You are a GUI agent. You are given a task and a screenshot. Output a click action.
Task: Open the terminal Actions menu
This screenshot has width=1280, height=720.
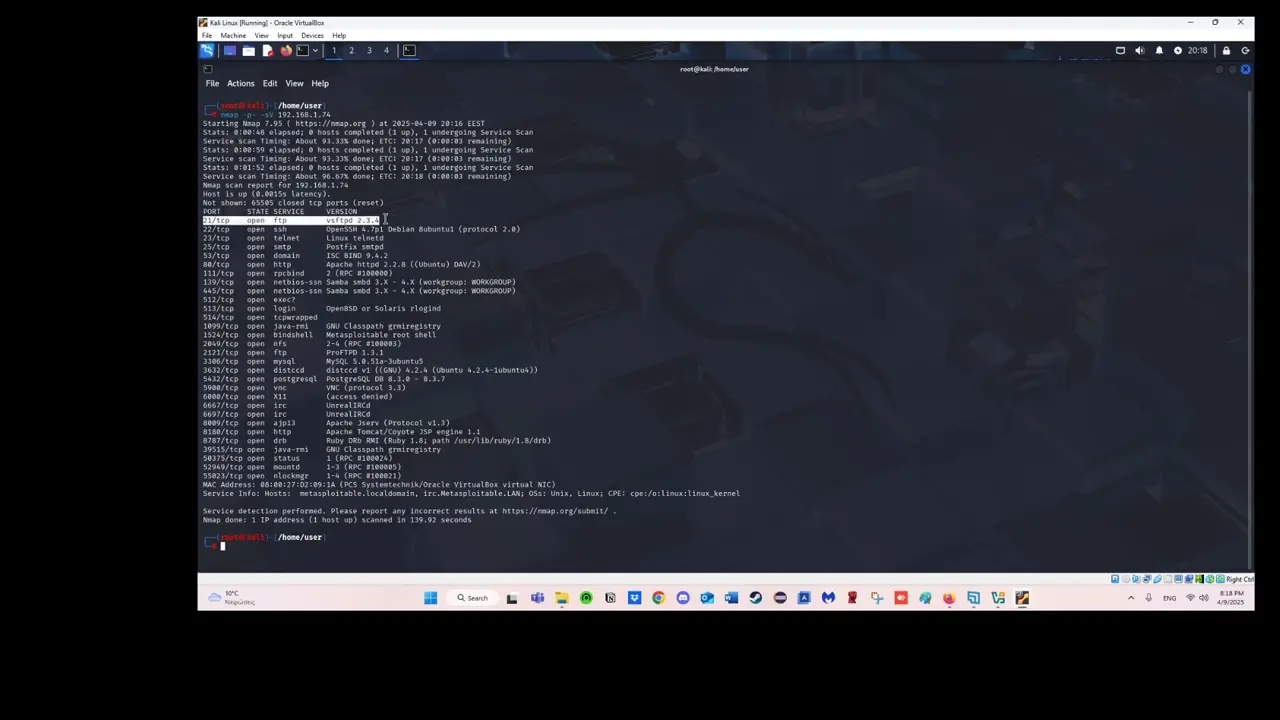point(240,83)
